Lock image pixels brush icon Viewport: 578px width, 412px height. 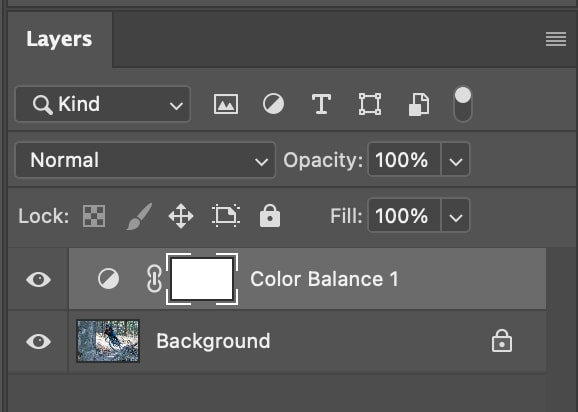click(139, 216)
